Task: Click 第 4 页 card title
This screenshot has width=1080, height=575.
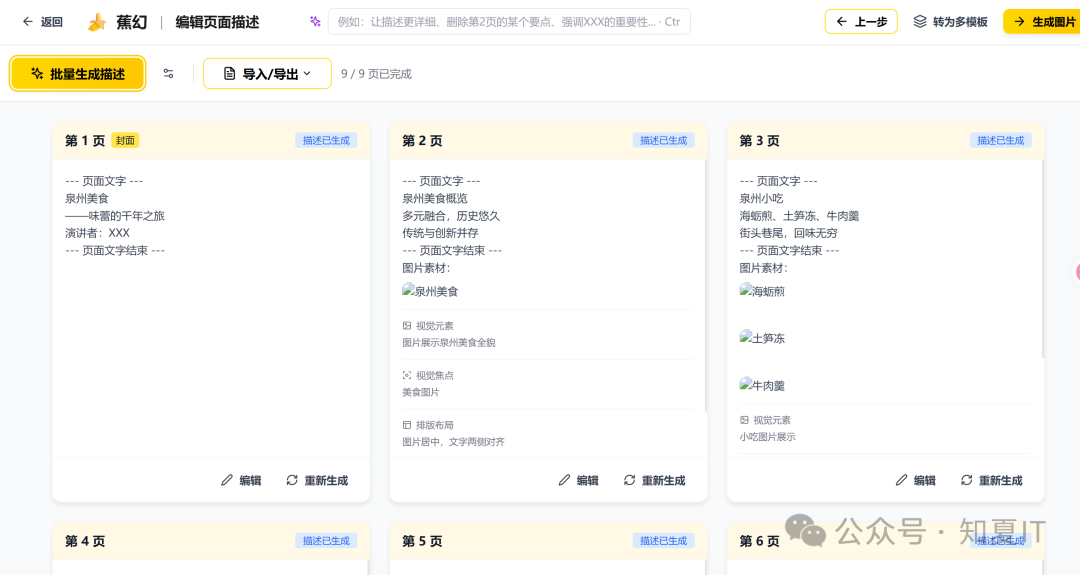Action: click(x=85, y=541)
